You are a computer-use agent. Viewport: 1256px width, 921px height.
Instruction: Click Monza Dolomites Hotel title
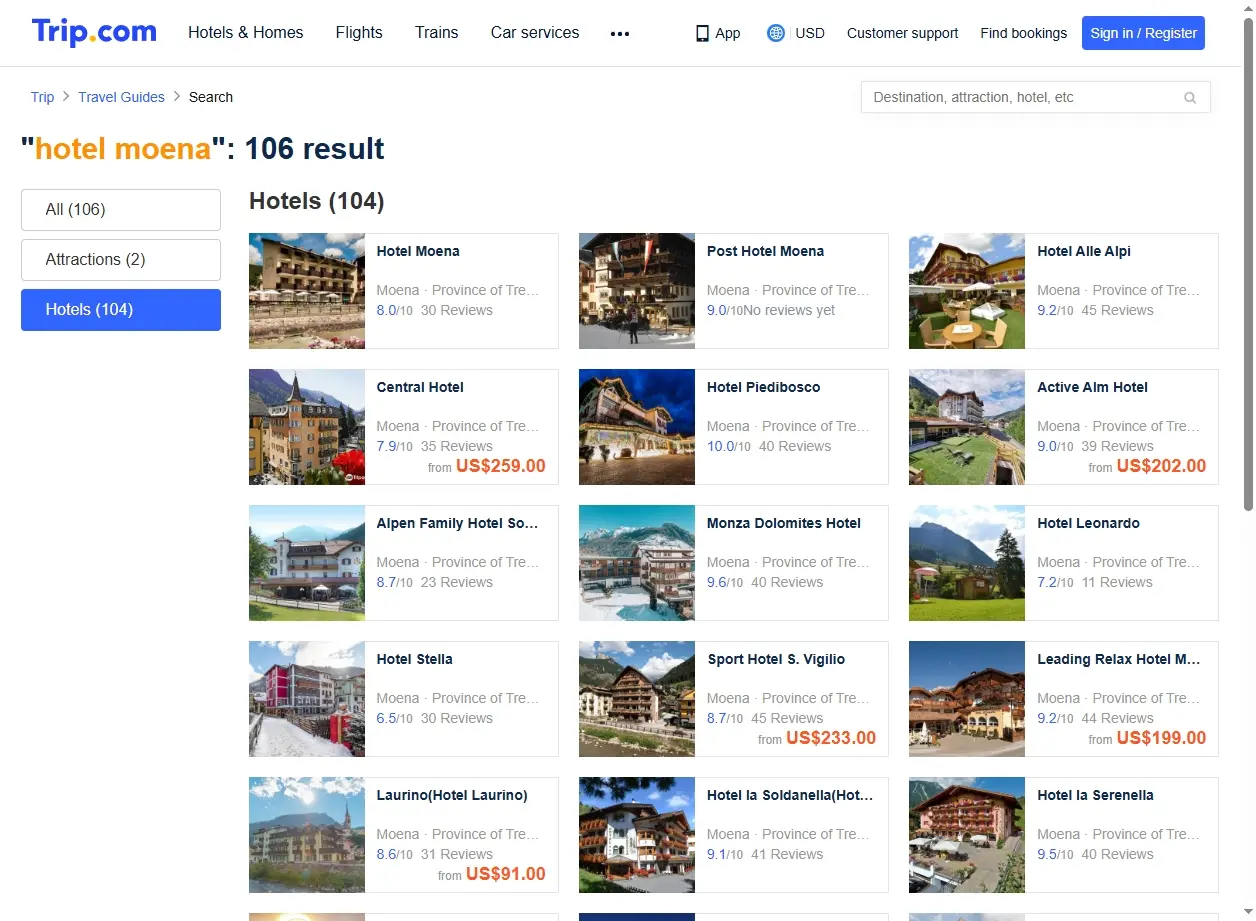point(784,523)
